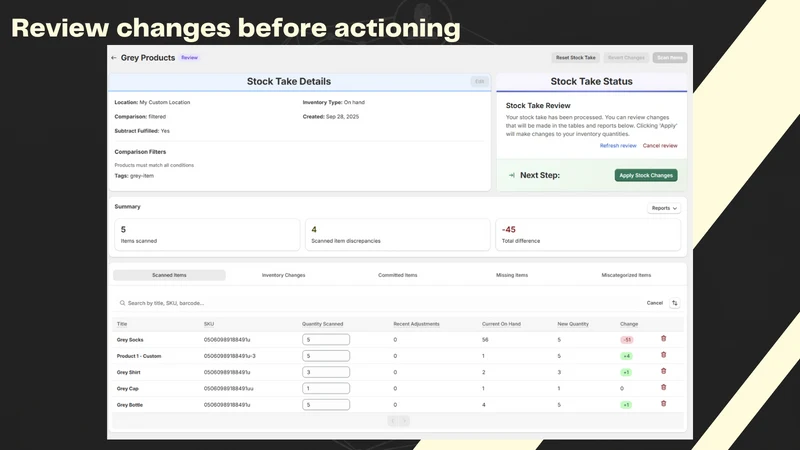Click the Quantity Scanned column header
800x450 pixels.
pos(322,324)
